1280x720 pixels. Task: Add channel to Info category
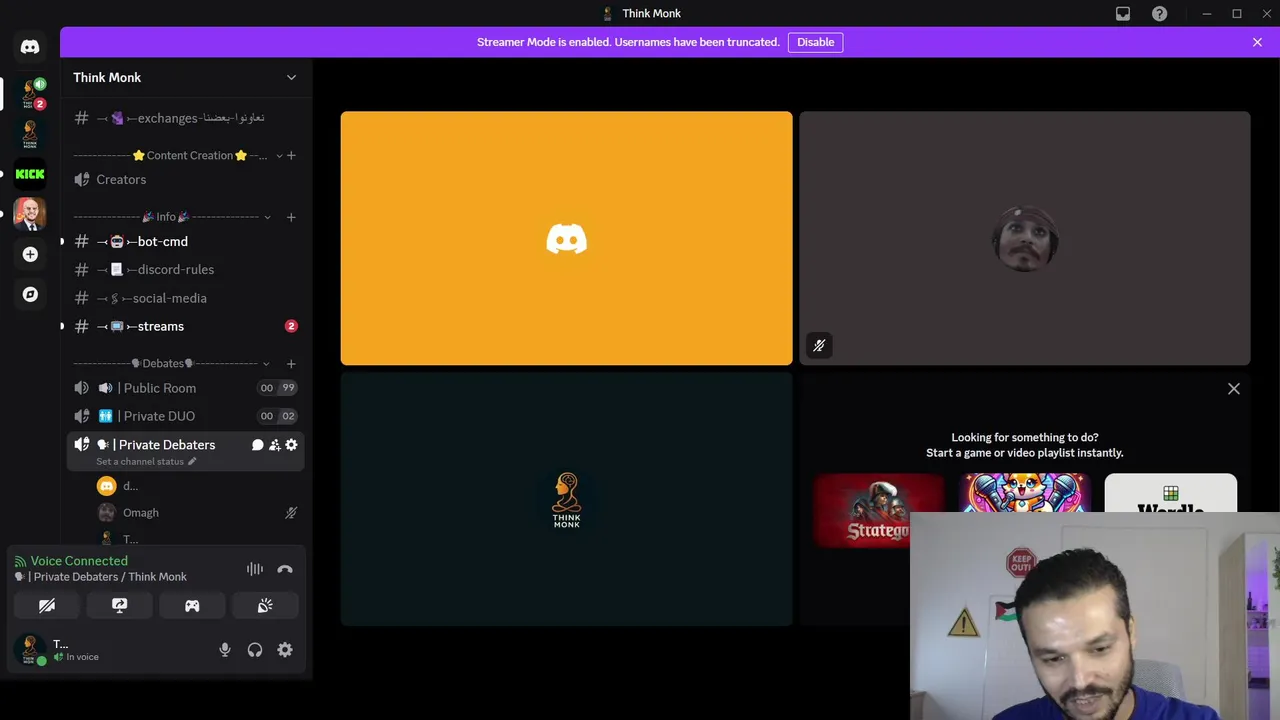click(x=291, y=217)
